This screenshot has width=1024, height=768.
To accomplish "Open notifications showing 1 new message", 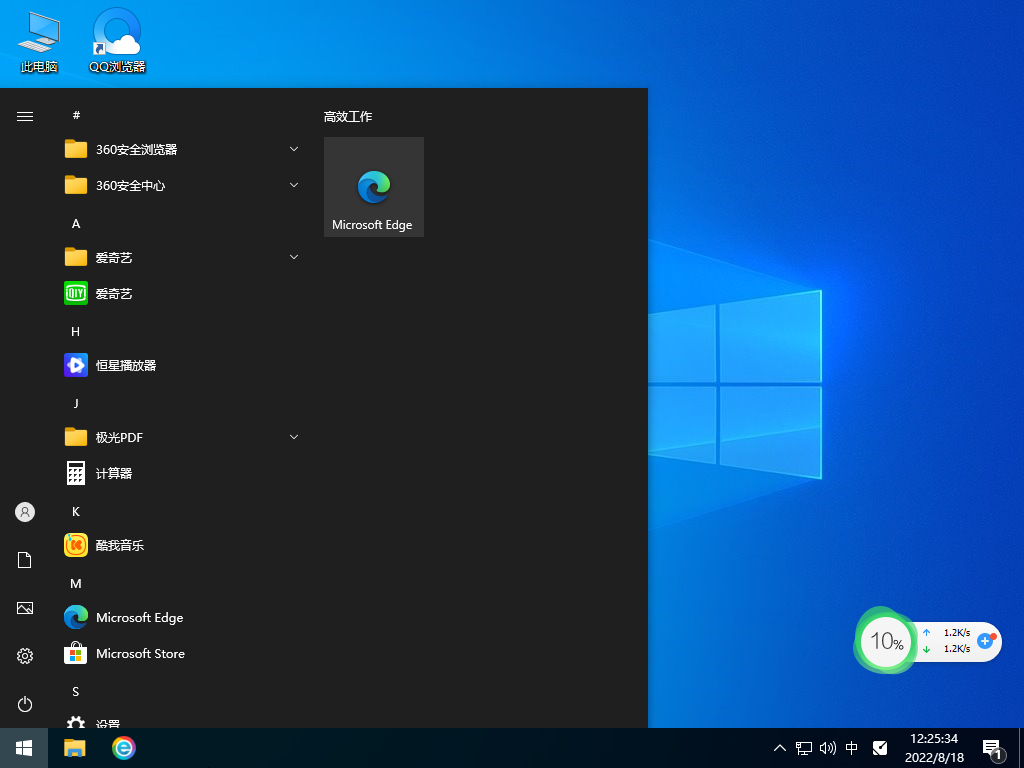I will [992, 748].
